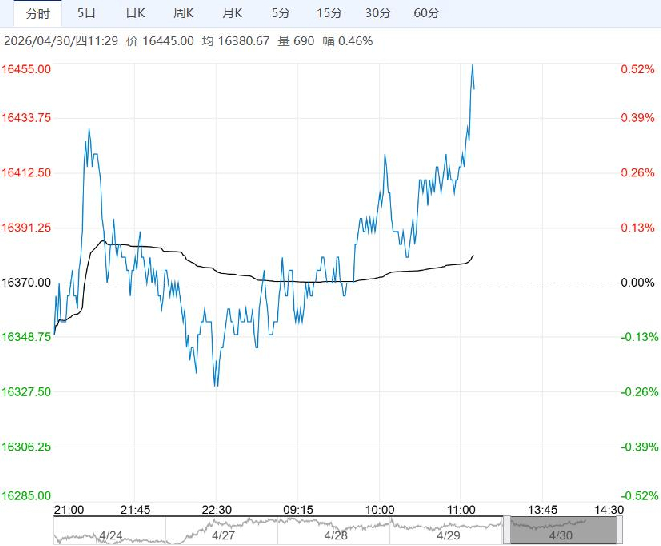
Task: Click the black average line at 09:15
Action: pos(298,282)
